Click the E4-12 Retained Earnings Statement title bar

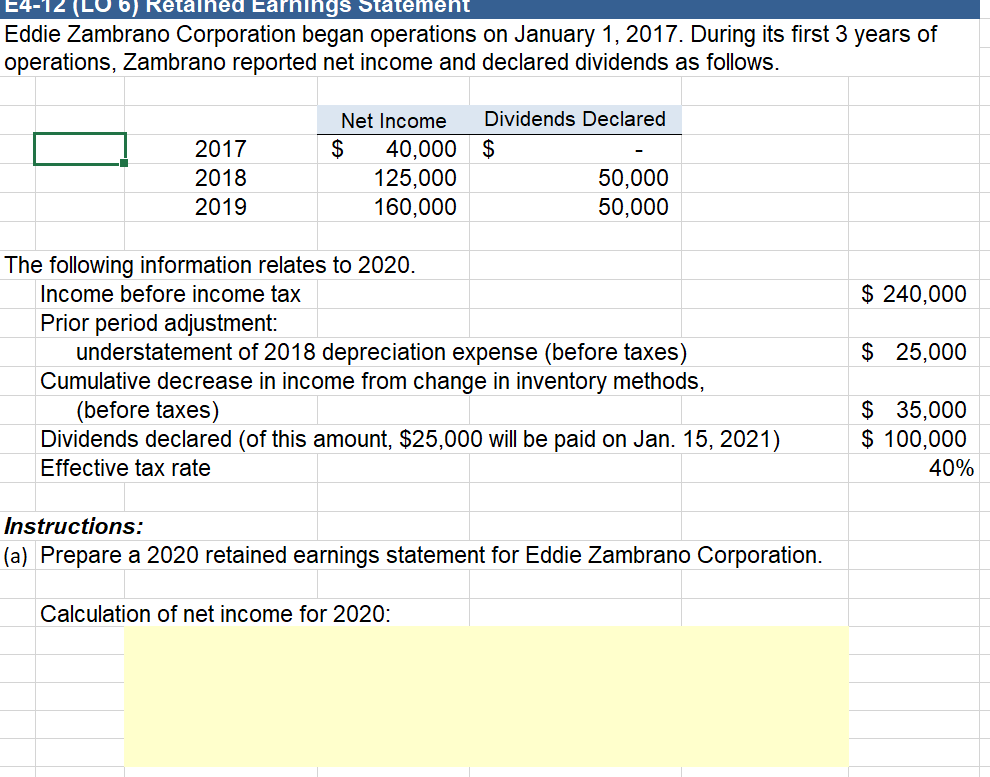point(490,8)
